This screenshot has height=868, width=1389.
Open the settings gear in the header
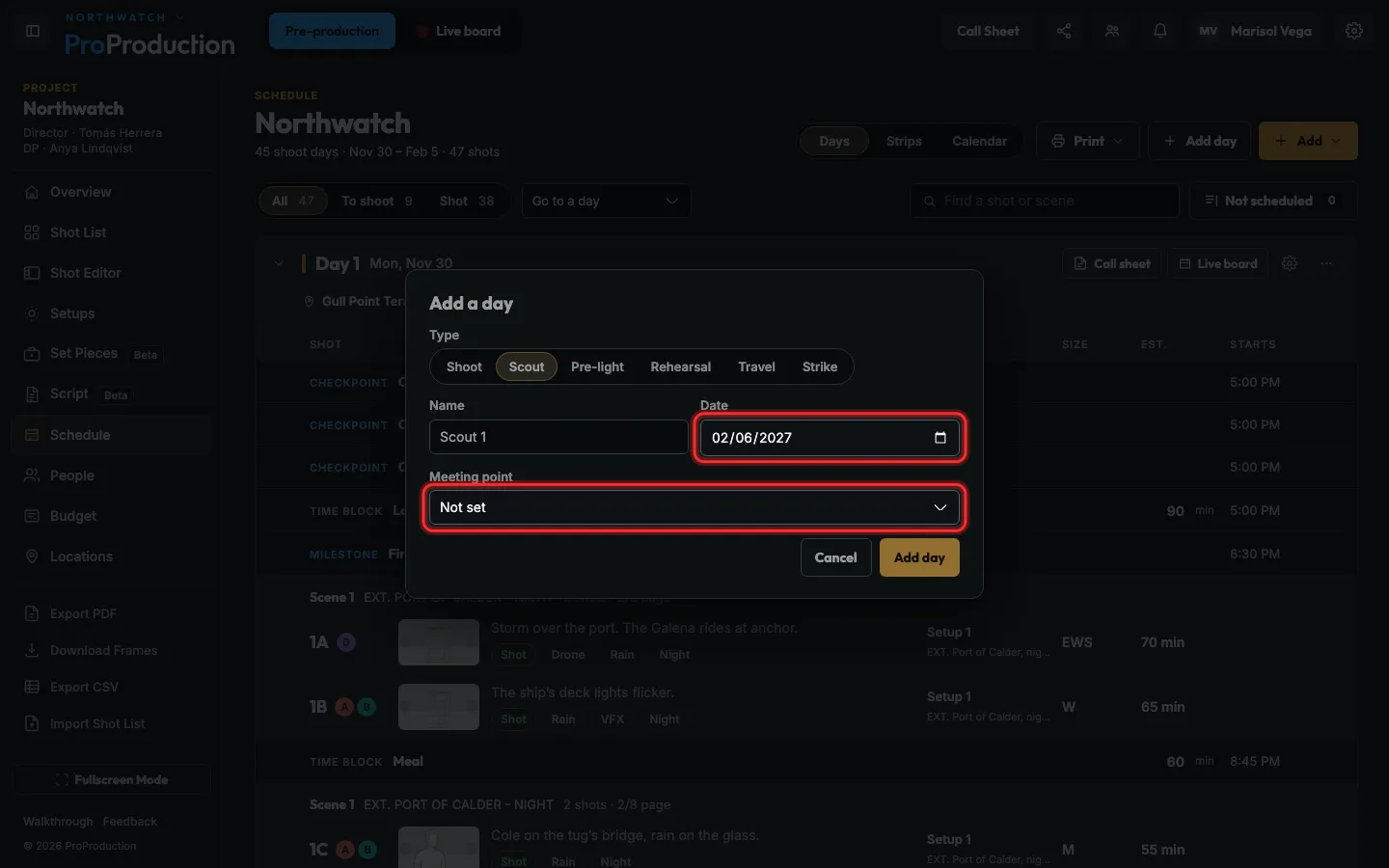coord(1354,31)
